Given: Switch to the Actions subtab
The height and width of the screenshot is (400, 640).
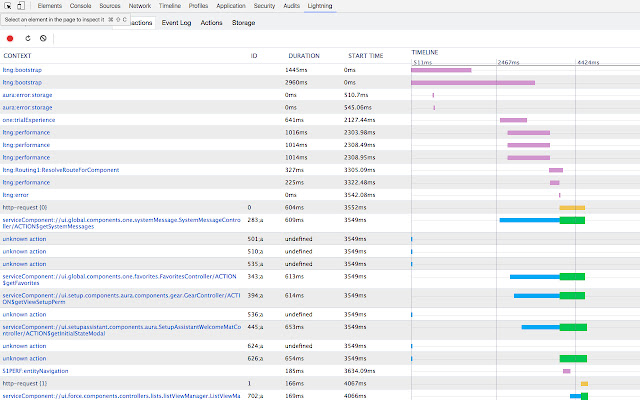Looking at the screenshot, I should (x=211, y=22).
